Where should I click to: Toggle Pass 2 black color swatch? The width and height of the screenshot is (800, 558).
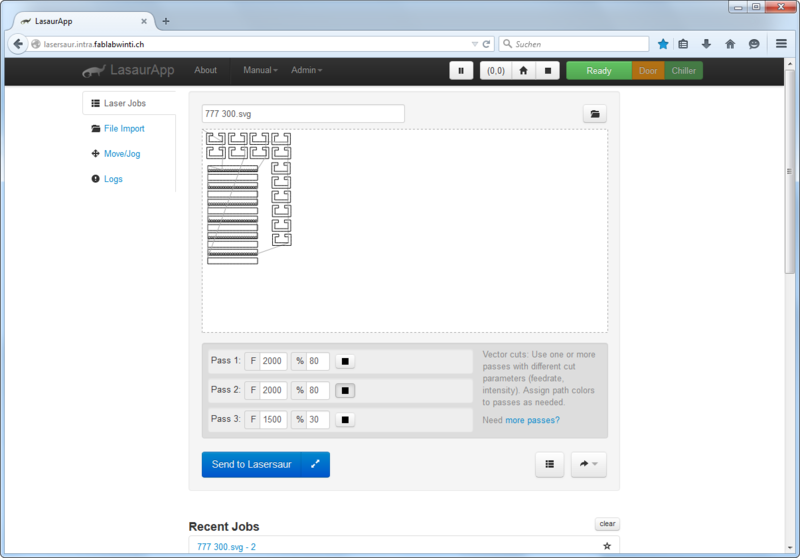click(x=345, y=391)
